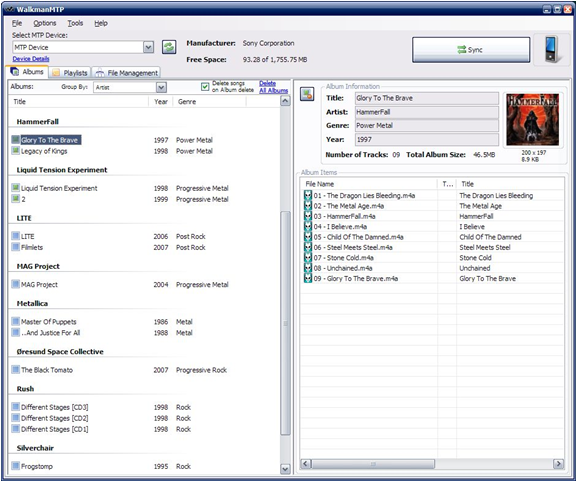The height and width of the screenshot is (483, 578).
Task: Click the album Artist field
Action: pos(426,112)
